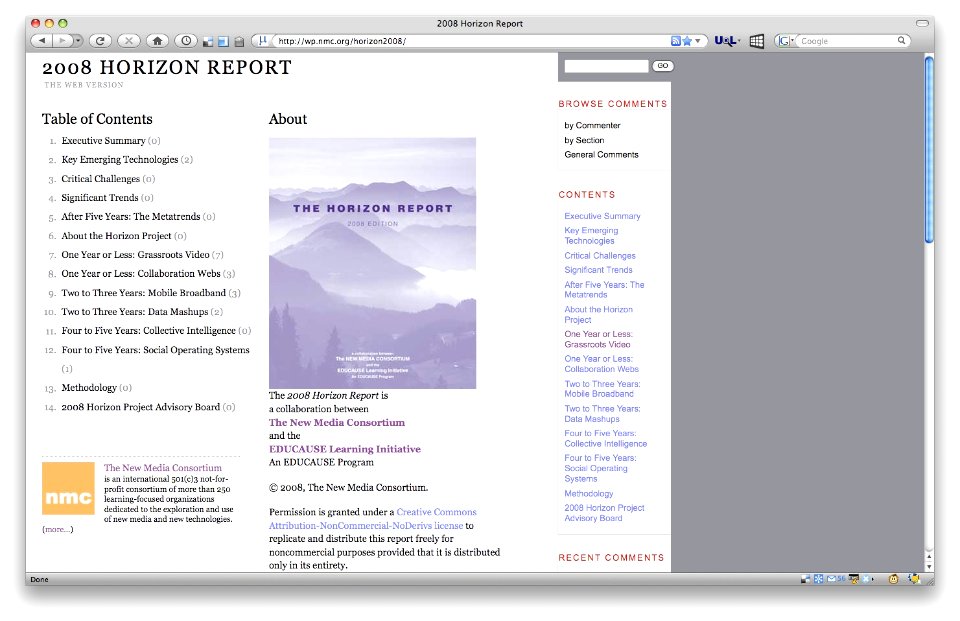The image size is (960, 621).
Task: Open 'Key Emerging Technologies' in Table of Contents
Action: pyautogui.click(x=119, y=160)
